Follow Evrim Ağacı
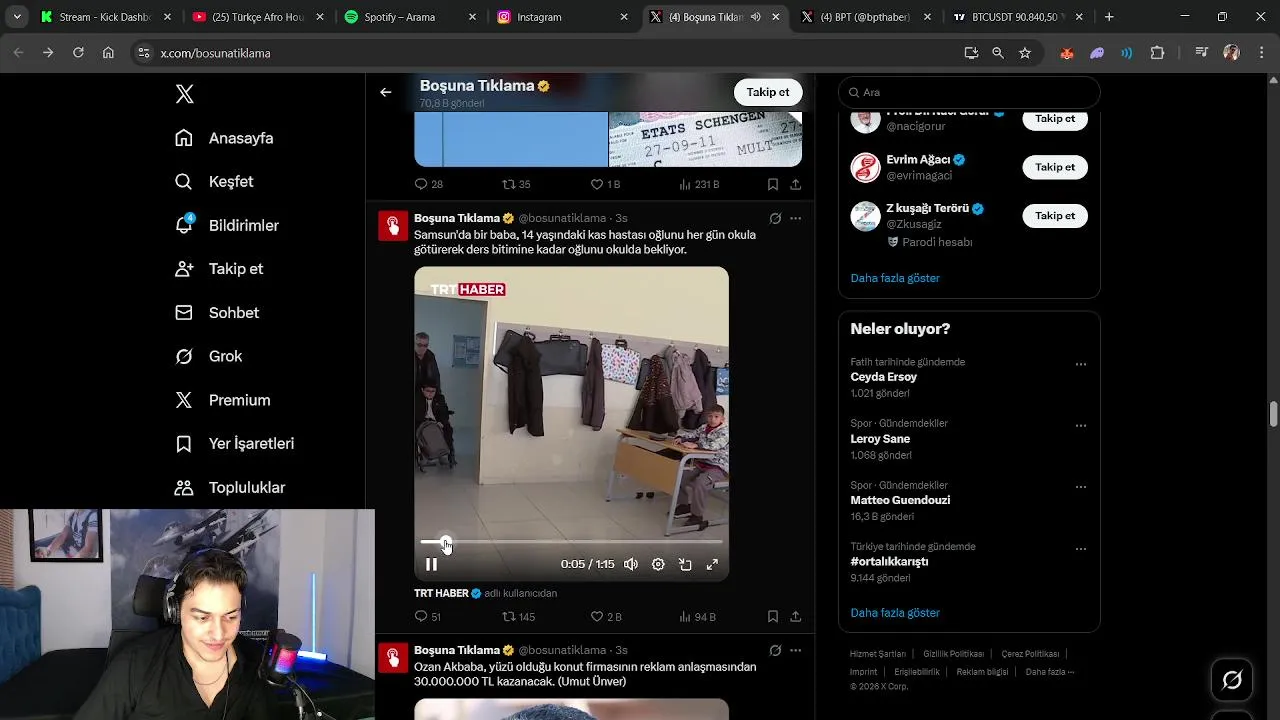The image size is (1280, 720). click(x=1055, y=167)
